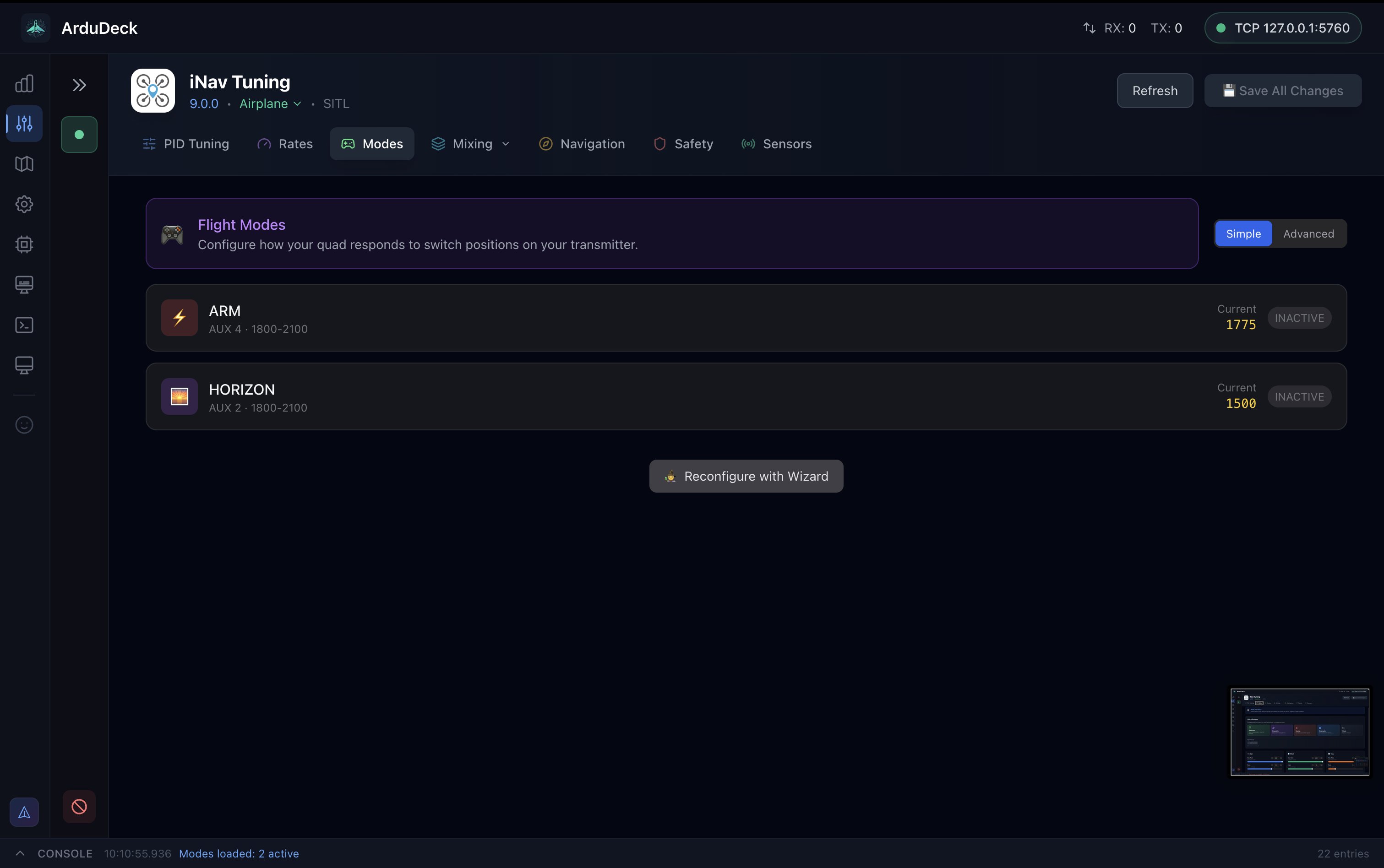Click the gamepad icon in Flight Modes banner

tap(172, 234)
